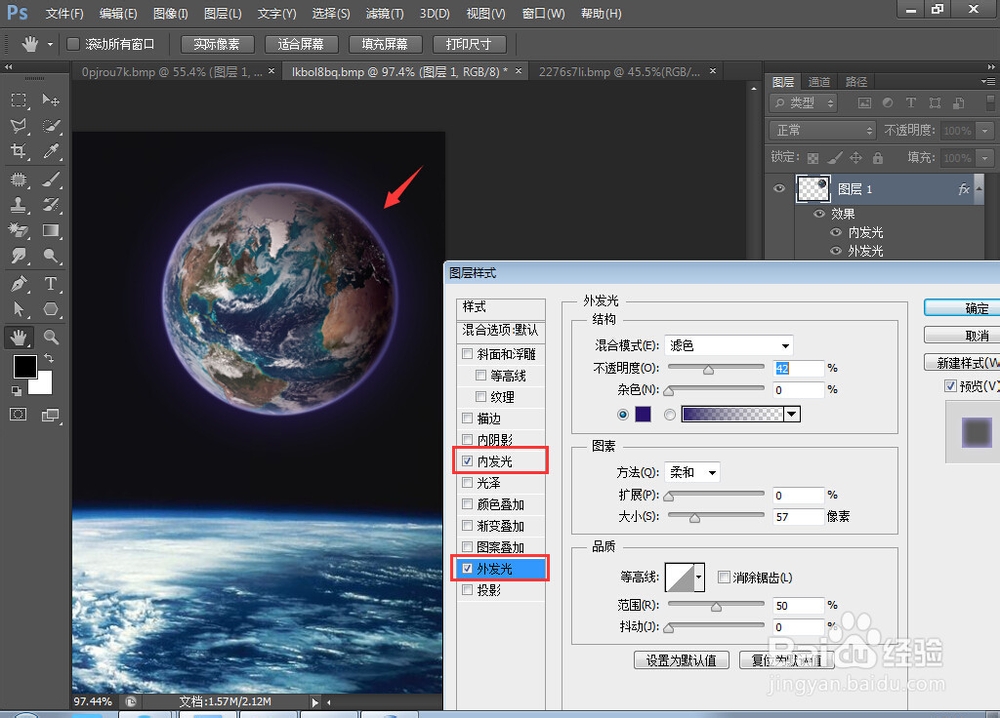
Task: Select the Polygonal Lasso tool
Action: (18, 126)
